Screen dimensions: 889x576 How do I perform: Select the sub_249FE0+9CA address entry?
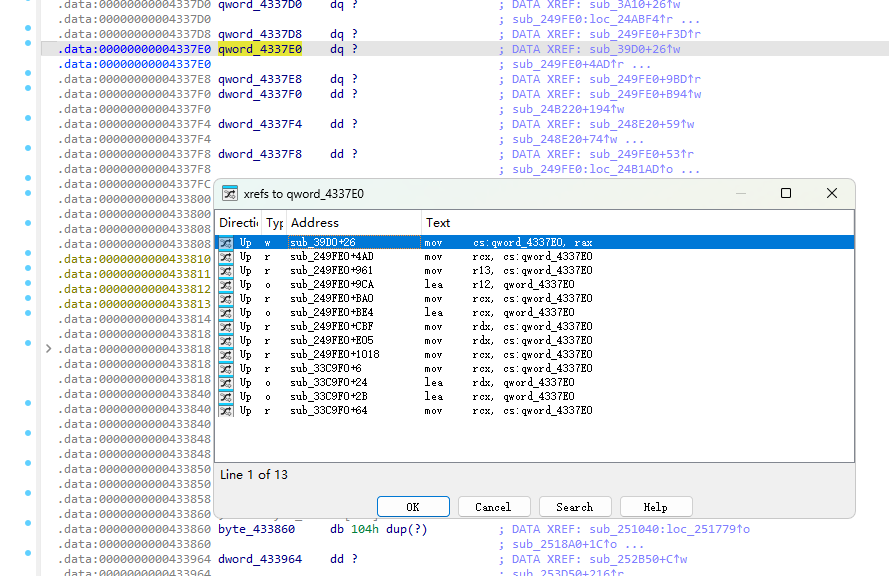point(332,285)
